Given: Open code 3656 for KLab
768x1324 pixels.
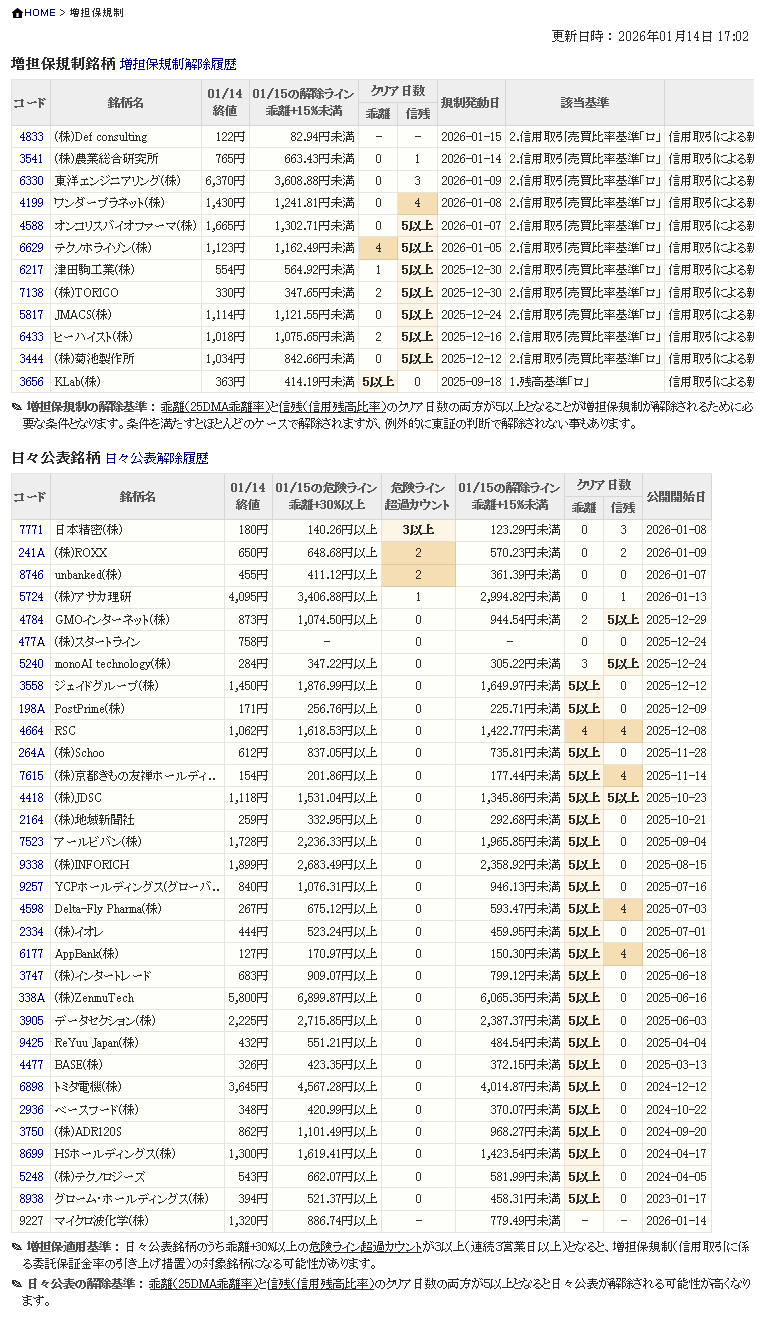Looking at the screenshot, I should 31,381.
